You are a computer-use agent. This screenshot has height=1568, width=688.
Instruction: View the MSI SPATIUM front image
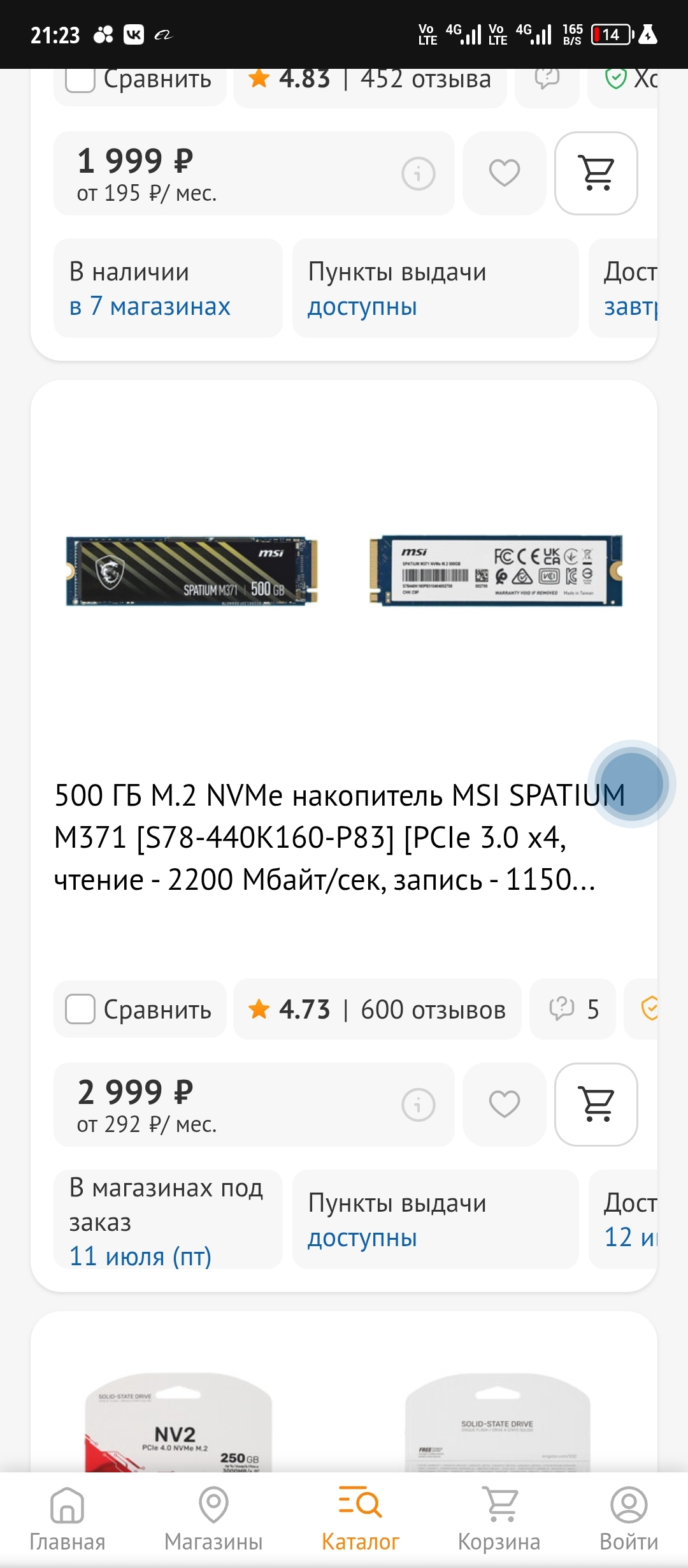(x=192, y=571)
